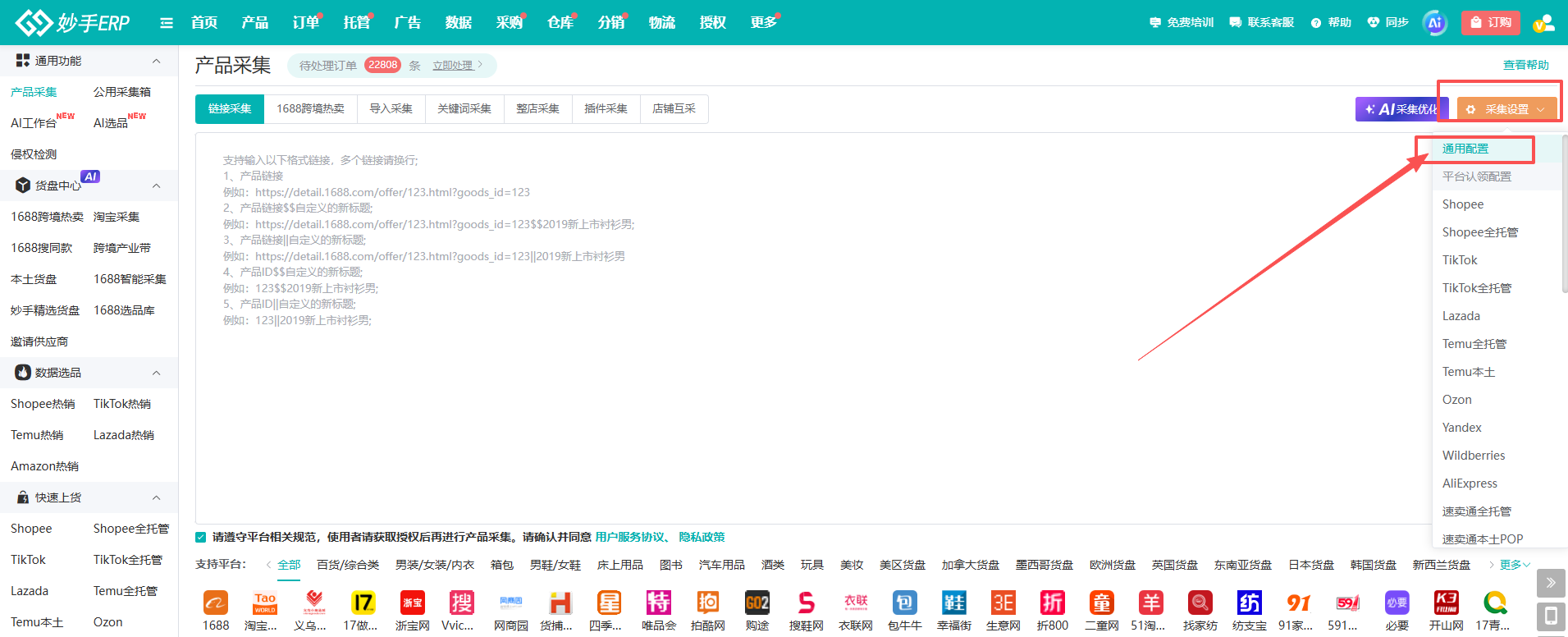Select Wildberries in the settings dropdown

tap(1474, 456)
